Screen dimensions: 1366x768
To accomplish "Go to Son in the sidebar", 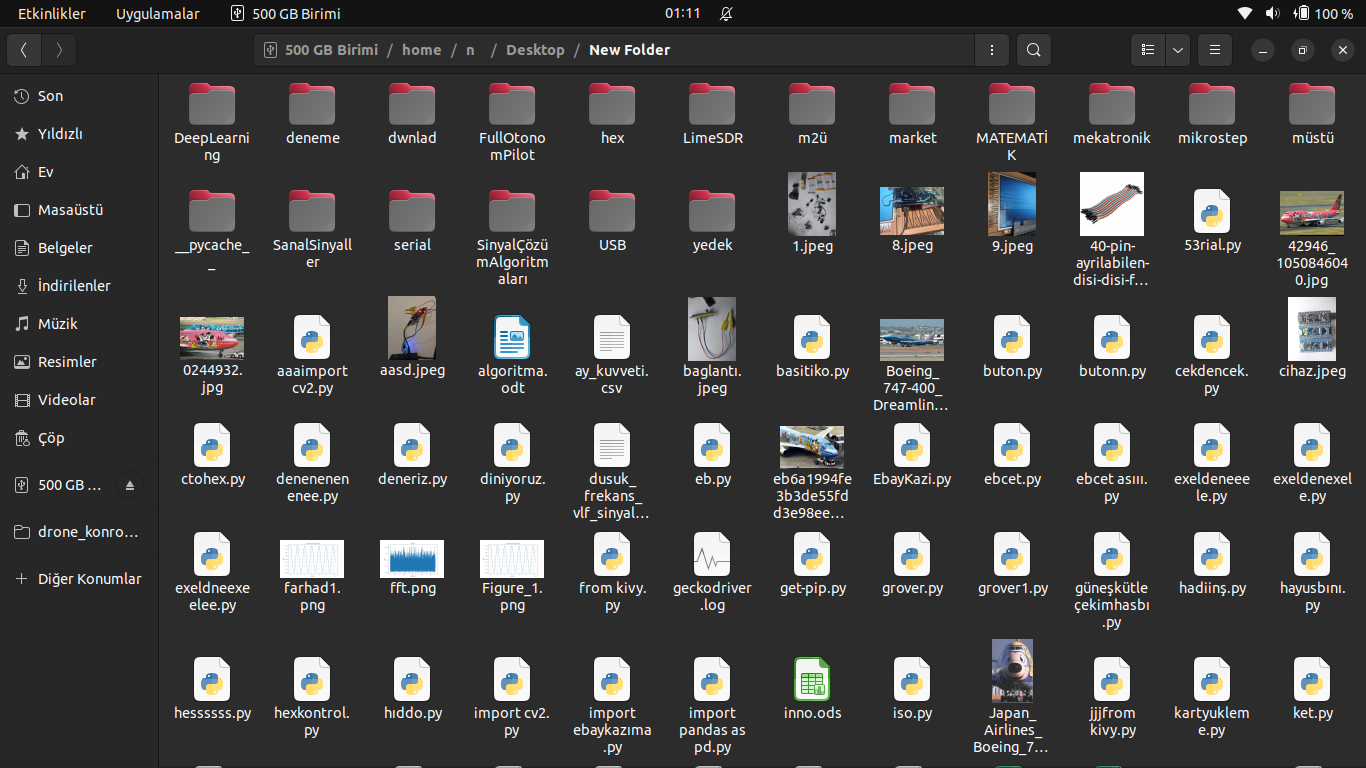I will pos(79,96).
